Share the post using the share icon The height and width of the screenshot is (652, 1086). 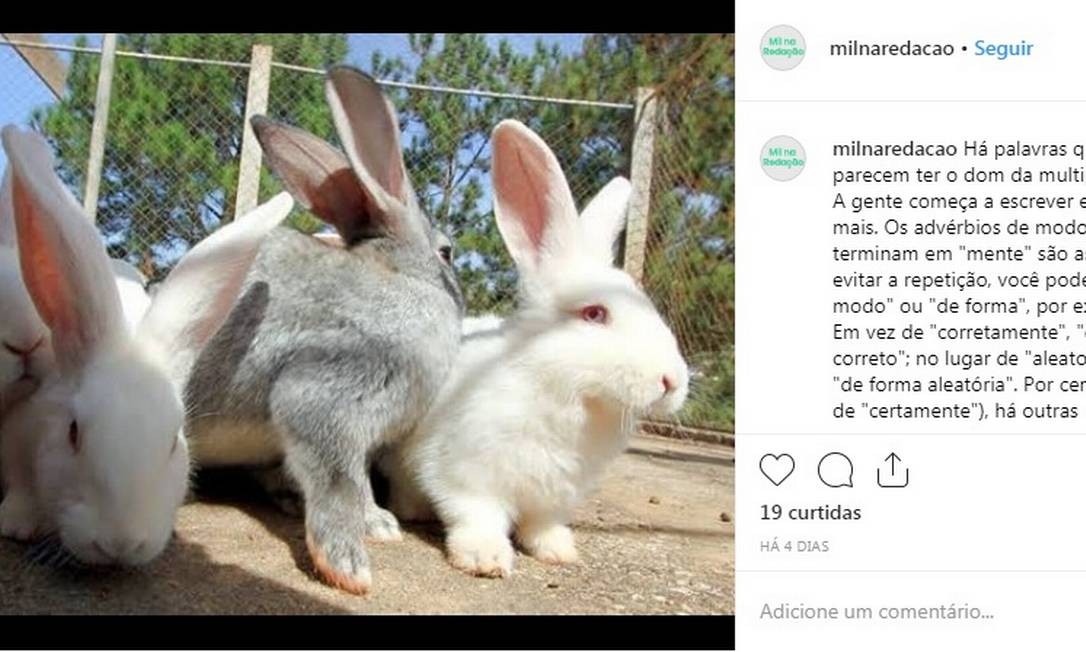click(x=892, y=470)
